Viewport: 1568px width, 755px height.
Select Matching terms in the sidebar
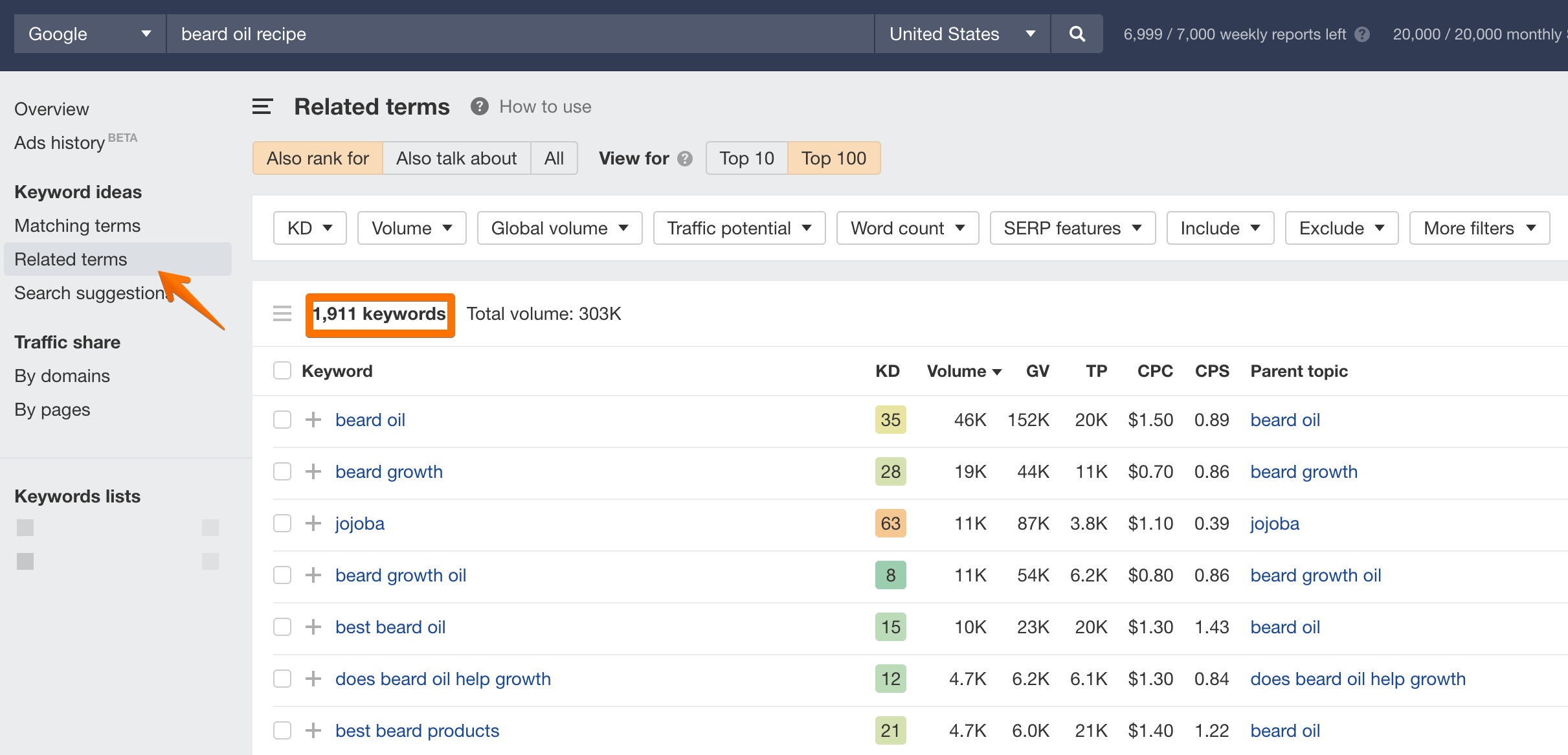point(77,225)
